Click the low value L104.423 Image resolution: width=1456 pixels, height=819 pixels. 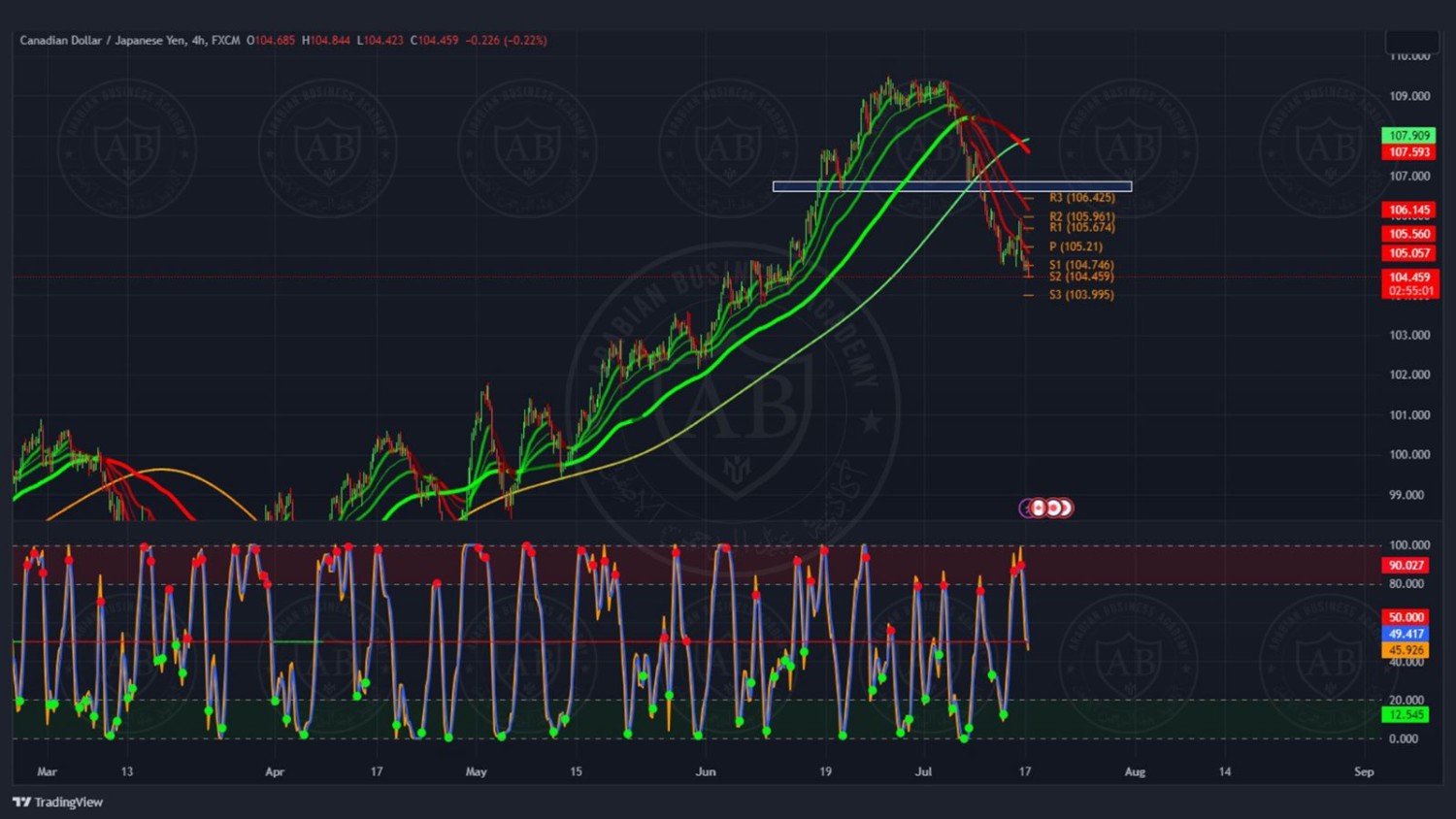[x=381, y=41]
